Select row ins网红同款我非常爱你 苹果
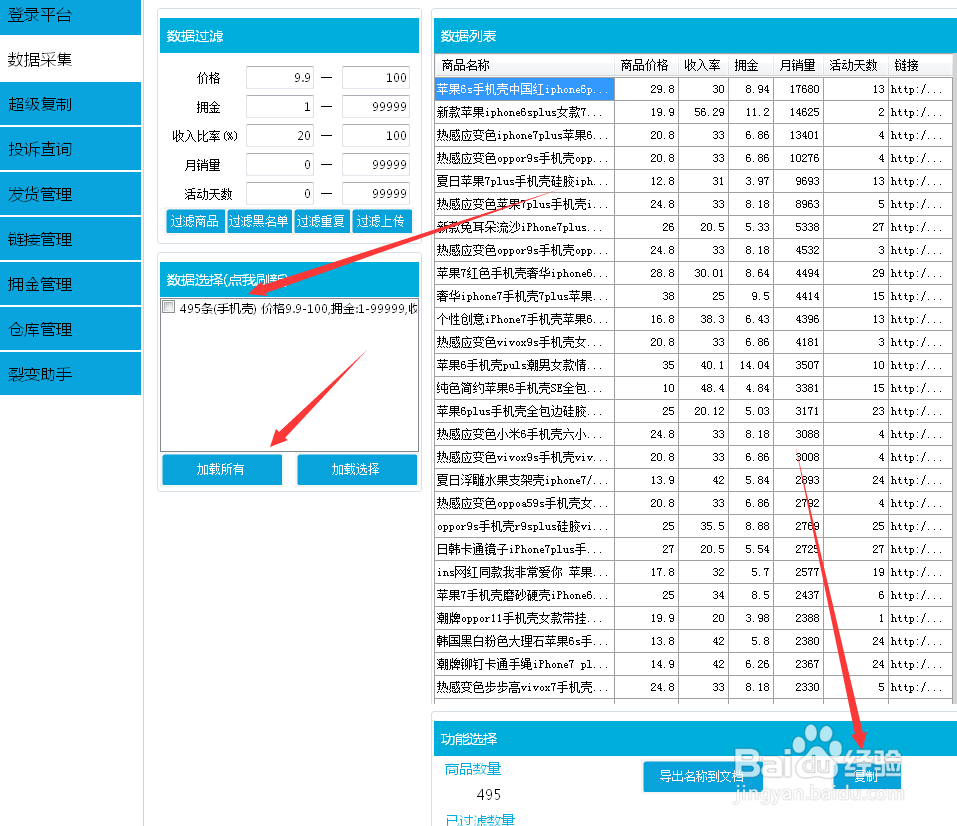The image size is (957, 826). (x=693, y=572)
